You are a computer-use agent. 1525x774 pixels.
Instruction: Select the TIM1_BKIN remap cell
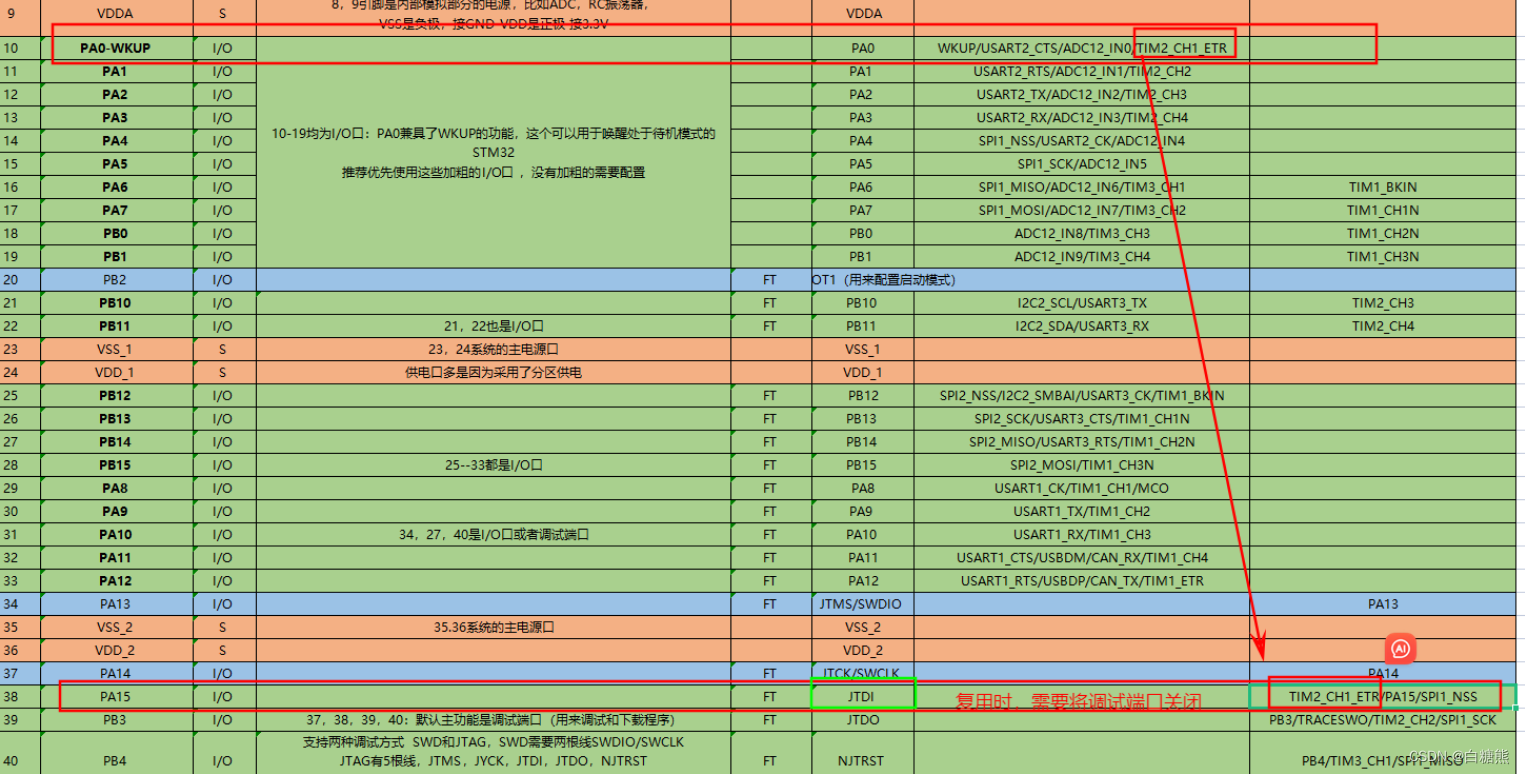pos(1382,187)
